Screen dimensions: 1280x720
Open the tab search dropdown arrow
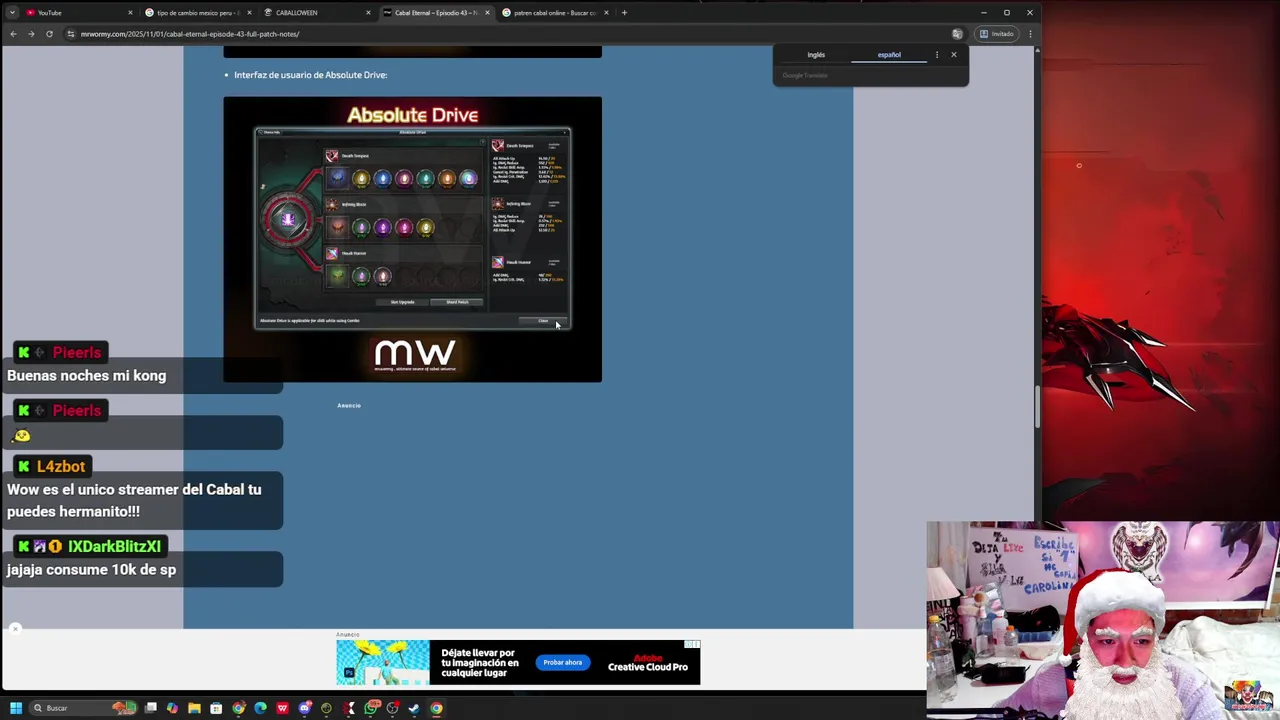pos(13,13)
